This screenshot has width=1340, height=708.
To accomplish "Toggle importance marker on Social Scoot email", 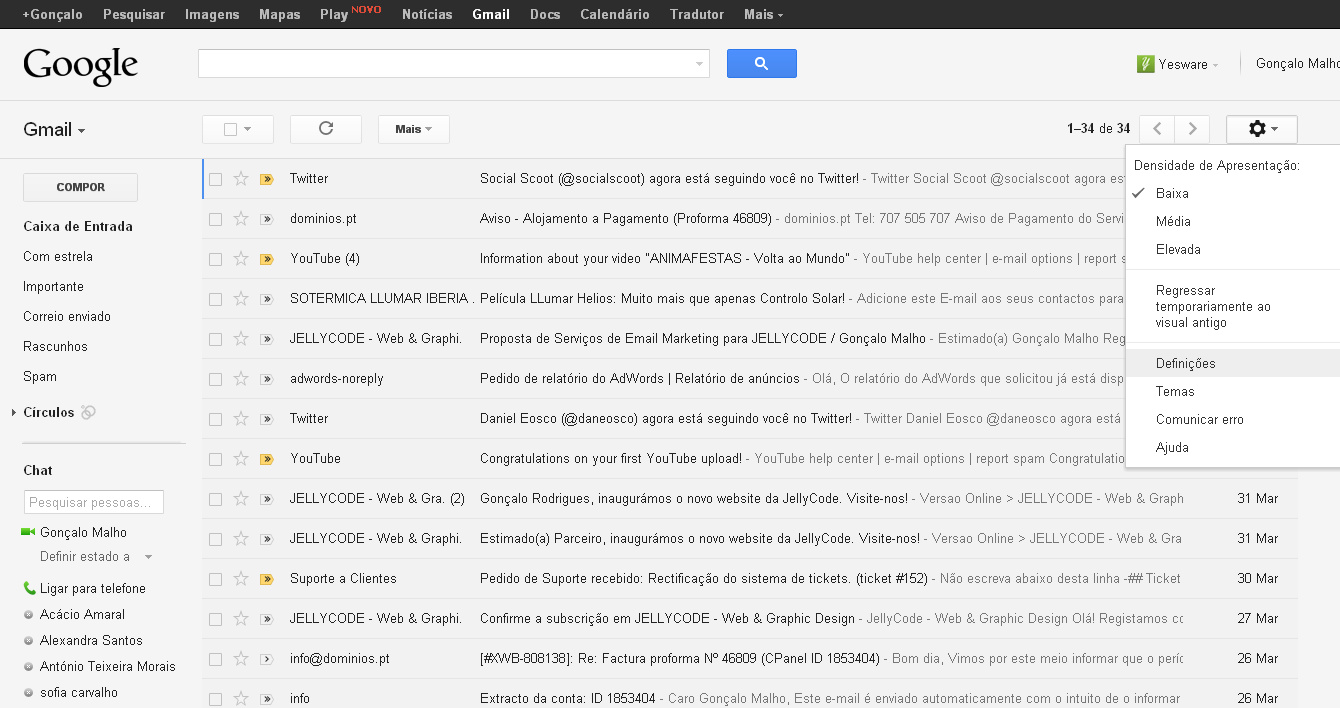I will pos(266,179).
